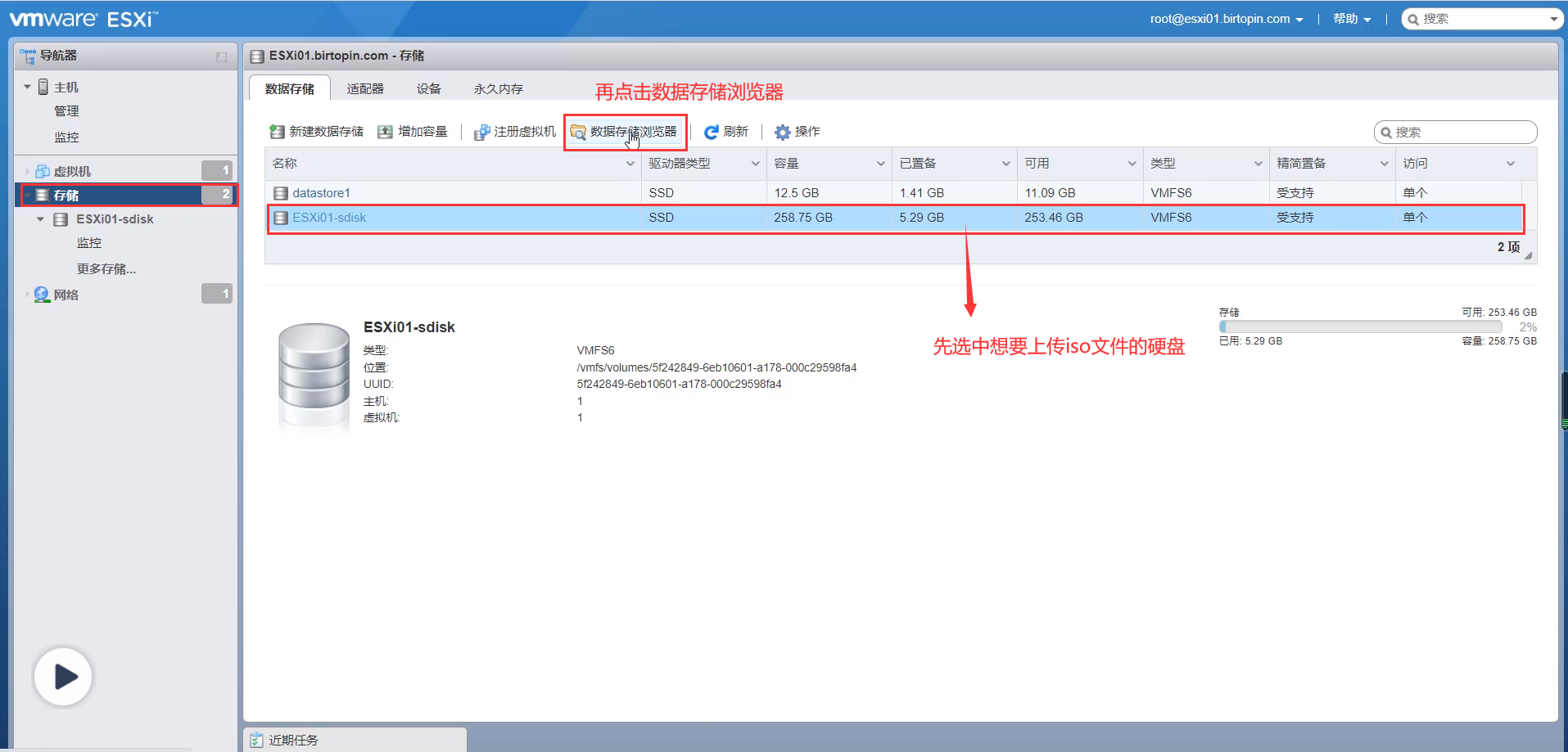Open the datastore1 link in the table

point(321,193)
